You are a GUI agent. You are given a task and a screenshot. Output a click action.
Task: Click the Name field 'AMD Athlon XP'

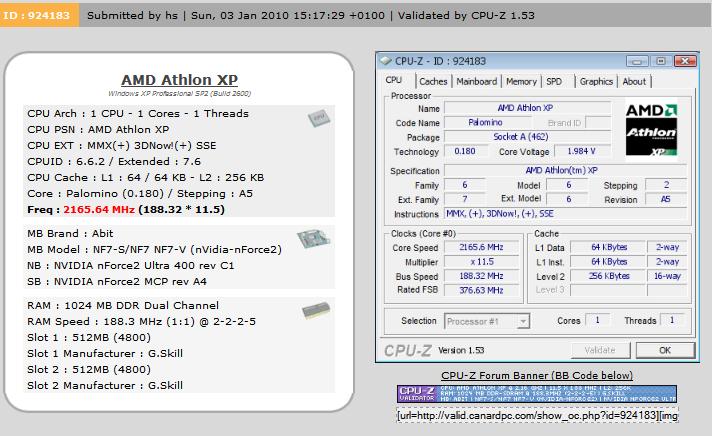coord(527,108)
